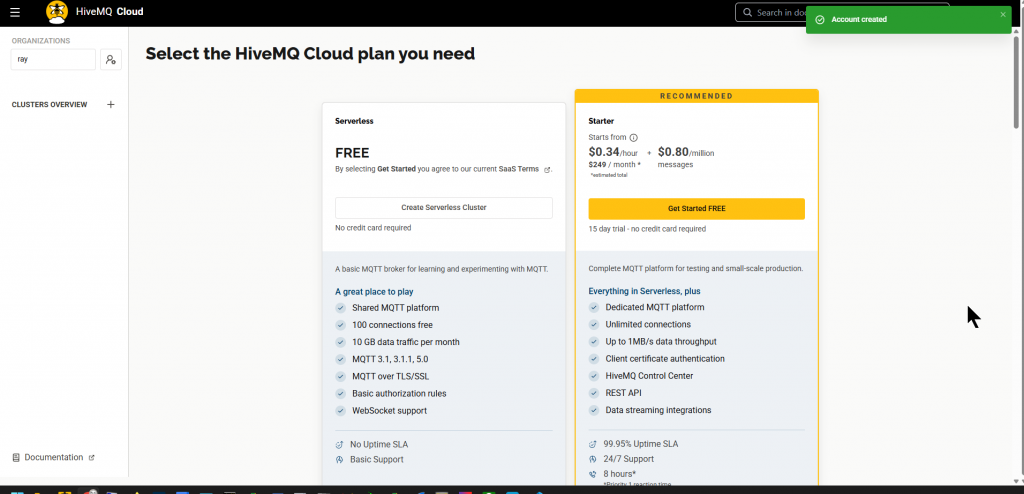This screenshot has width=1024, height=494.
Task: Click the Shared MQTT platform checkmark
Action: [341, 308]
